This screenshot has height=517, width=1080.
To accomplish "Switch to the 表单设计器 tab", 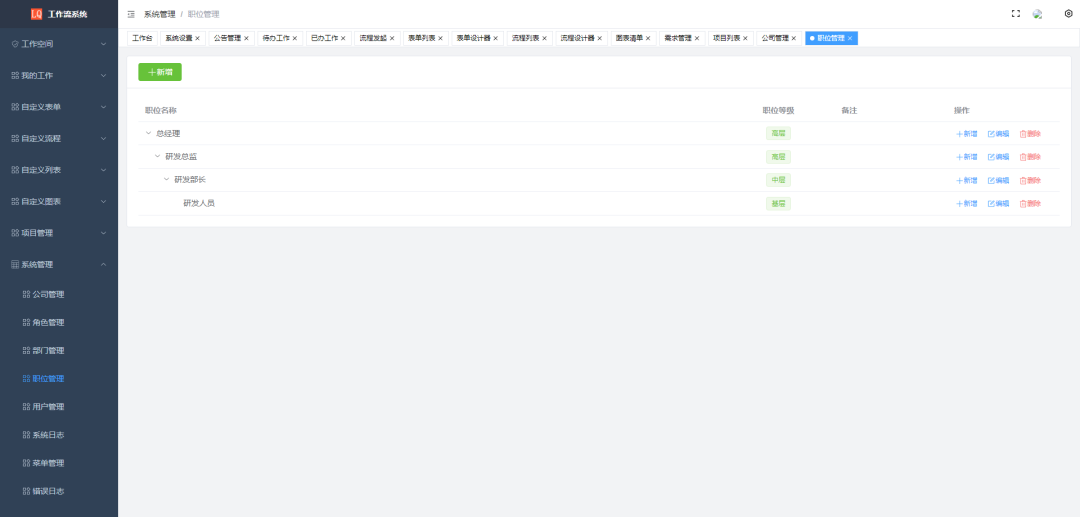I will tap(473, 38).
